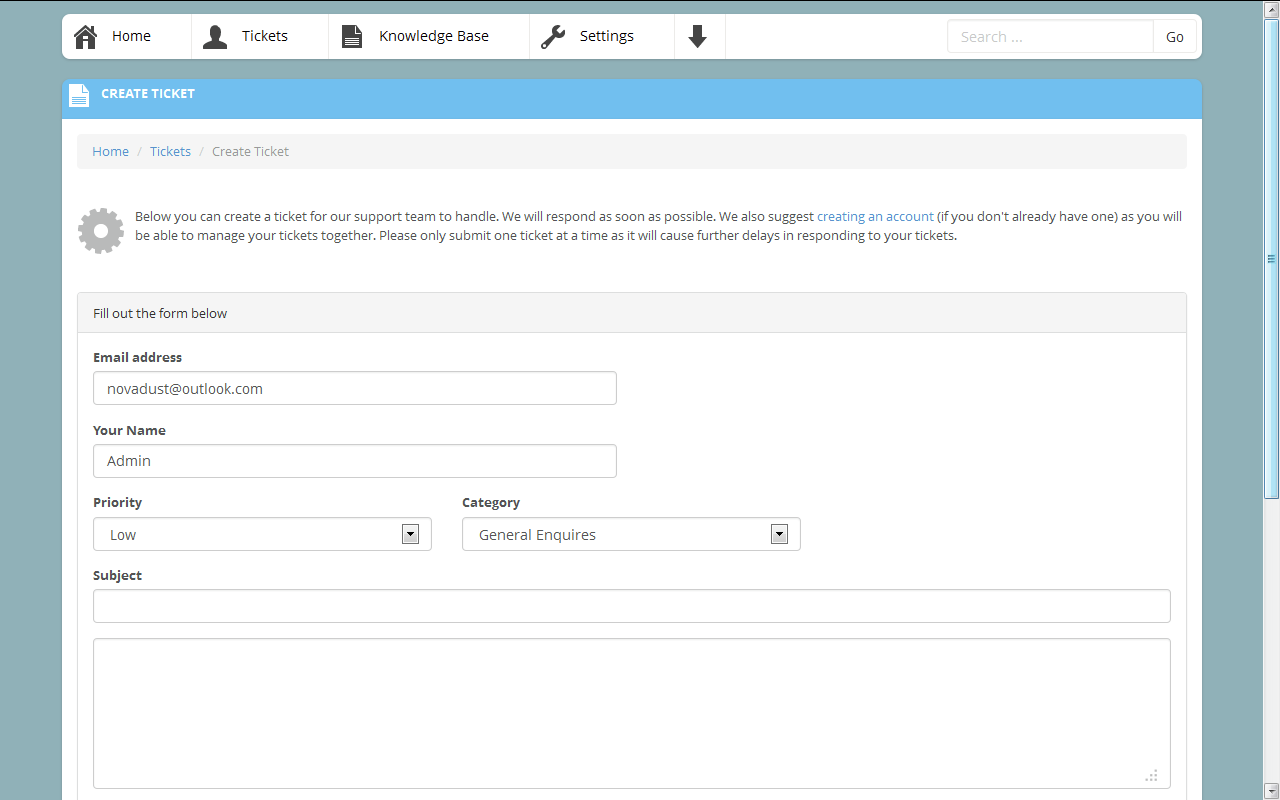Open the Knowledge Base menu
Image resolution: width=1280 pixels, height=800 pixels.
pyautogui.click(x=433, y=37)
